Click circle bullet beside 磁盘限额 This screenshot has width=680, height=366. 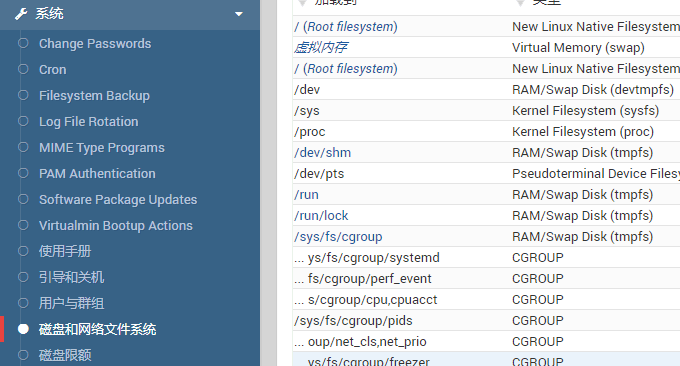[23, 355]
